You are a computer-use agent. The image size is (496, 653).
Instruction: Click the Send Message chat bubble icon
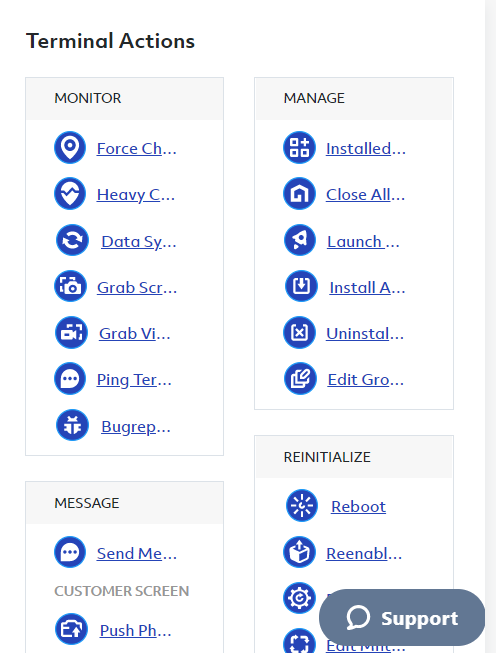(70, 553)
